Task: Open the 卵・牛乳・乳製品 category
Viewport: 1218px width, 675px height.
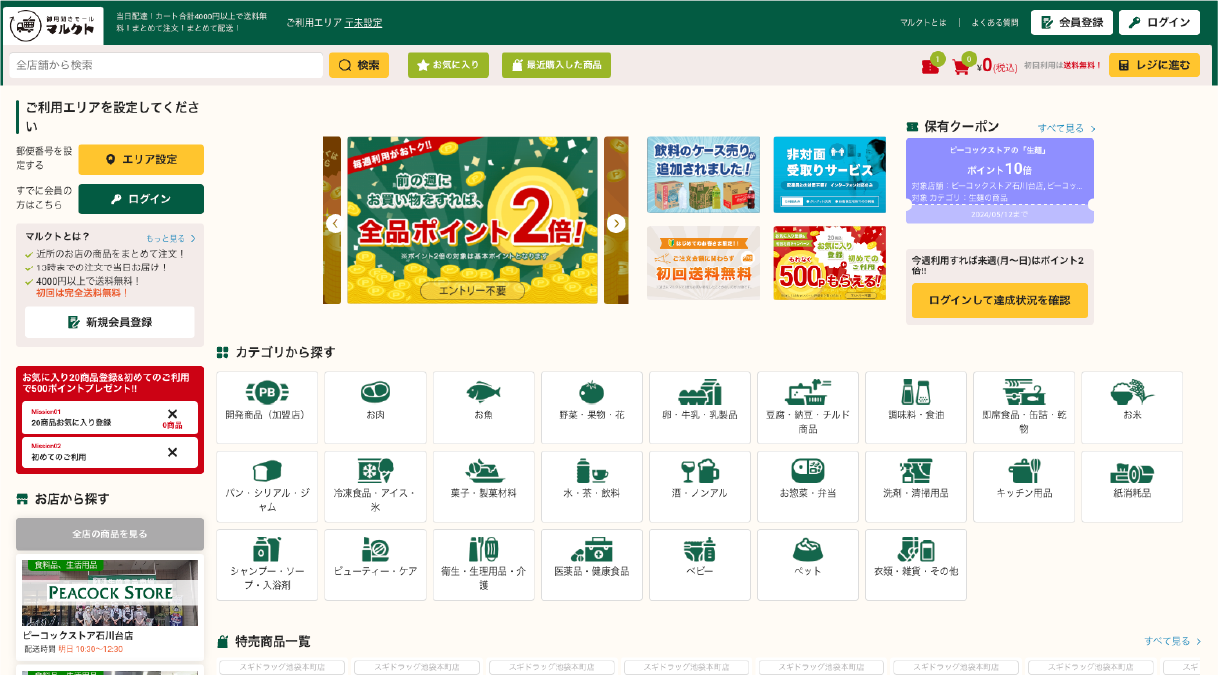Action: [700, 407]
